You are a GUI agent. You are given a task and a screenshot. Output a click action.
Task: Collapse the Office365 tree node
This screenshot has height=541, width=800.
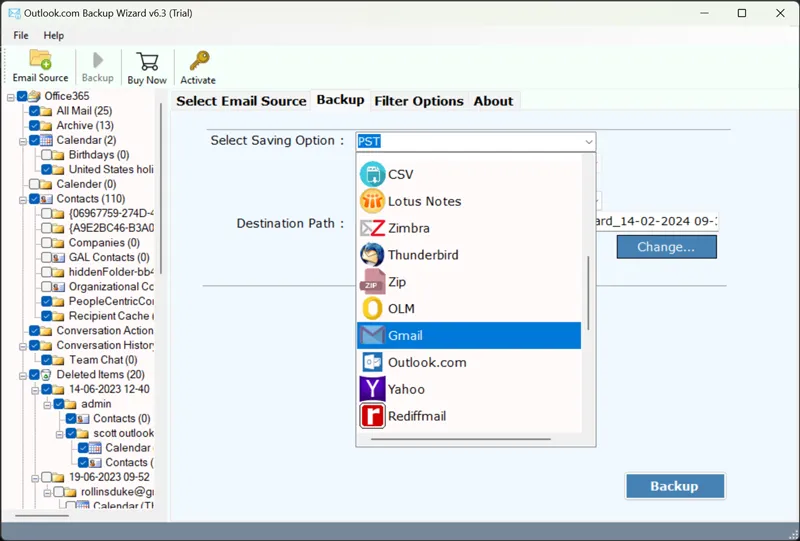11,96
